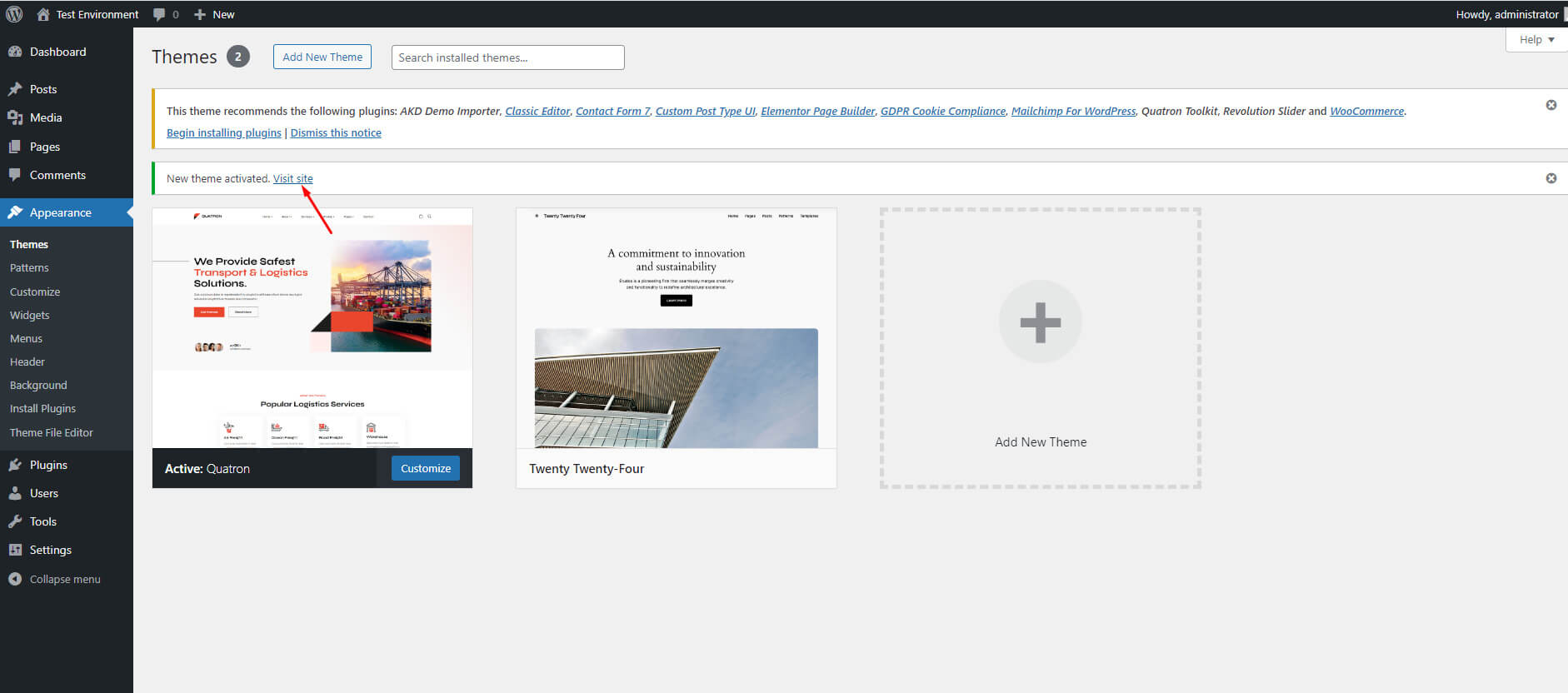Focus the Search installed themes field
The image size is (1568, 693).
[x=508, y=57]
